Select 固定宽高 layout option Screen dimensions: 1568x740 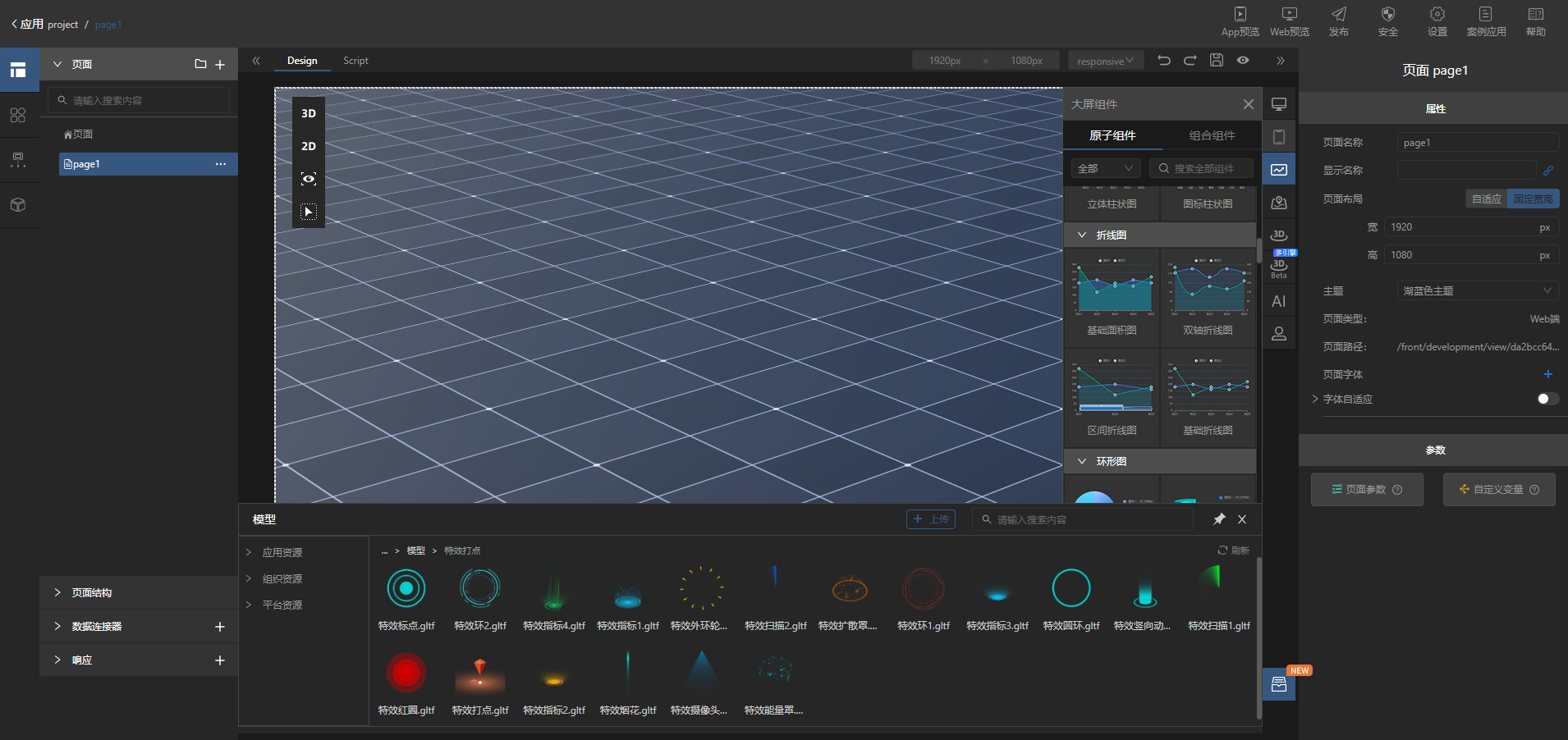pyautogui.click(x=1533, y=199)
